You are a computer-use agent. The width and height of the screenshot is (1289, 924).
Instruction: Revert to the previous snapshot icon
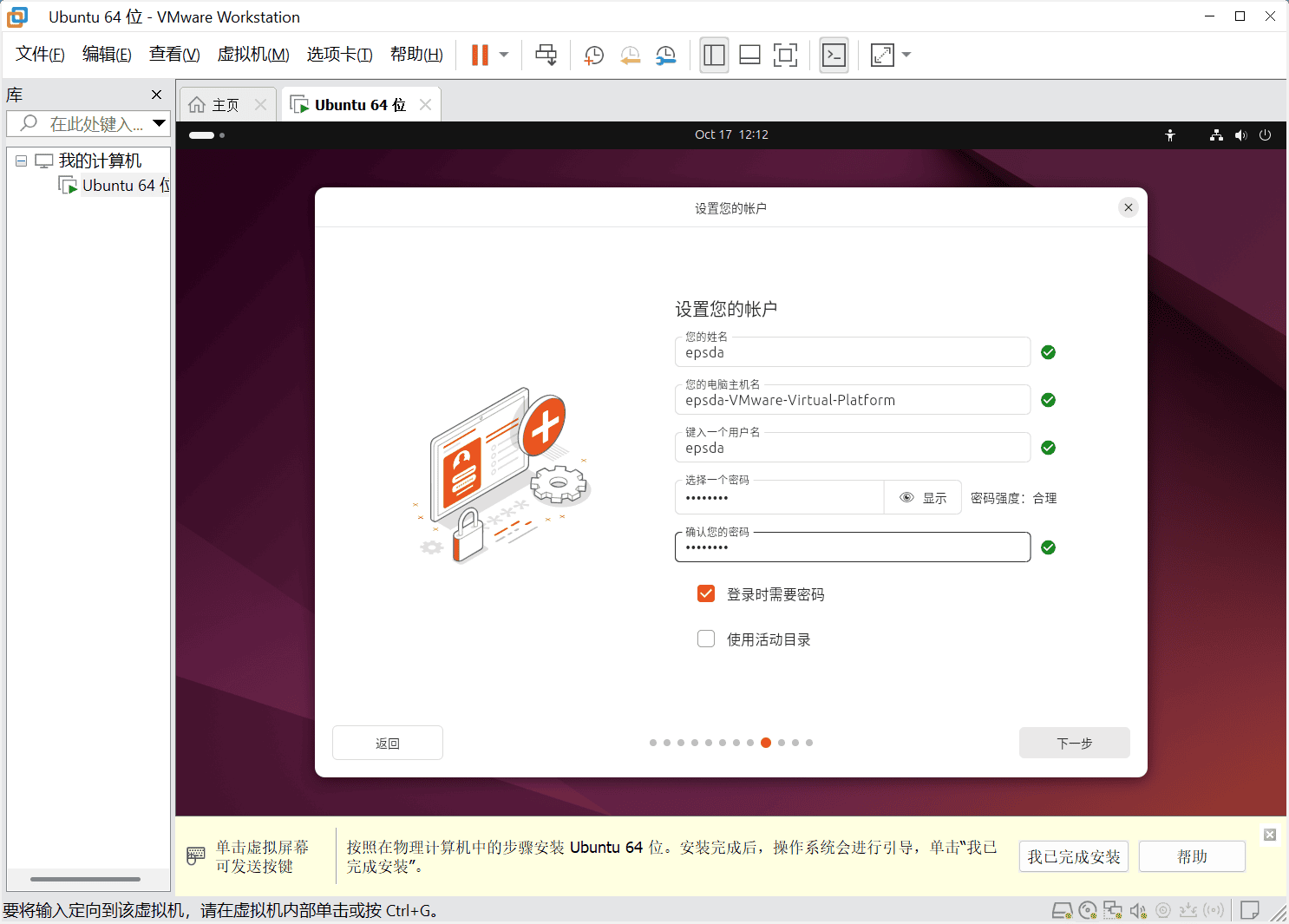click(x=630, y=56)
